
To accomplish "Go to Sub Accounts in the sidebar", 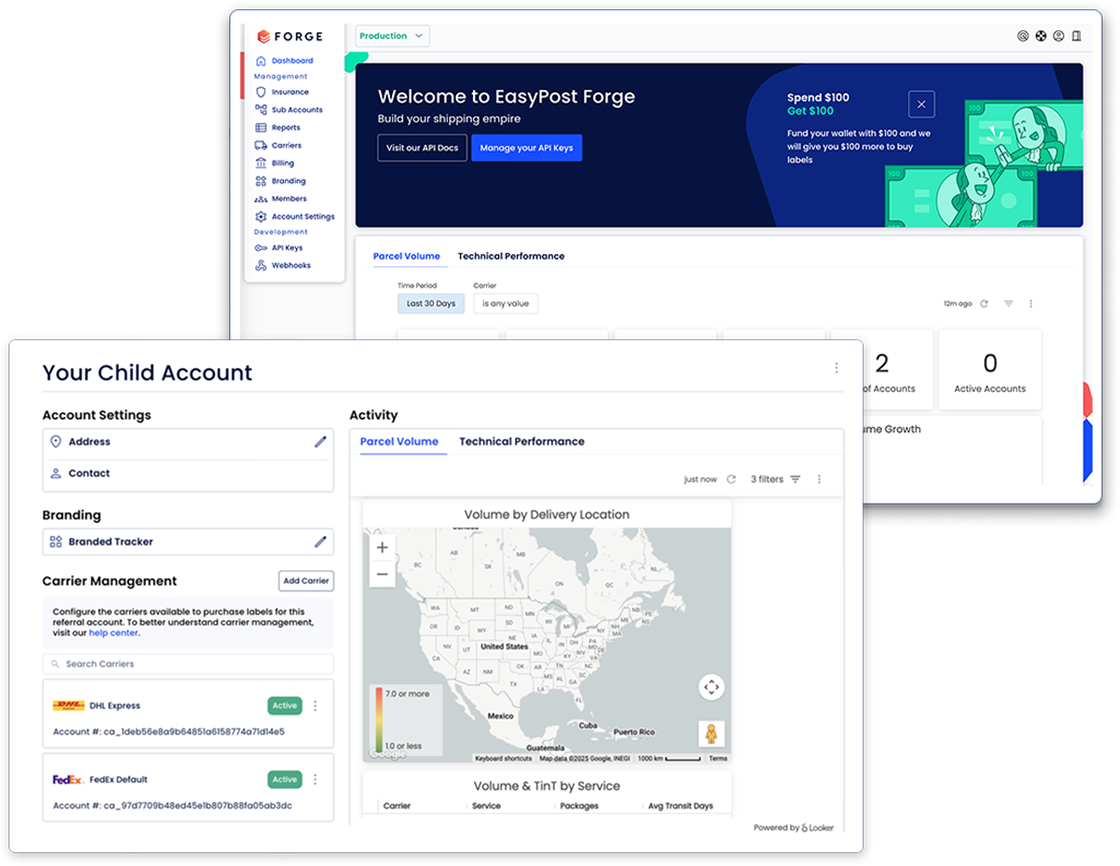I will (x=289, y=110).
